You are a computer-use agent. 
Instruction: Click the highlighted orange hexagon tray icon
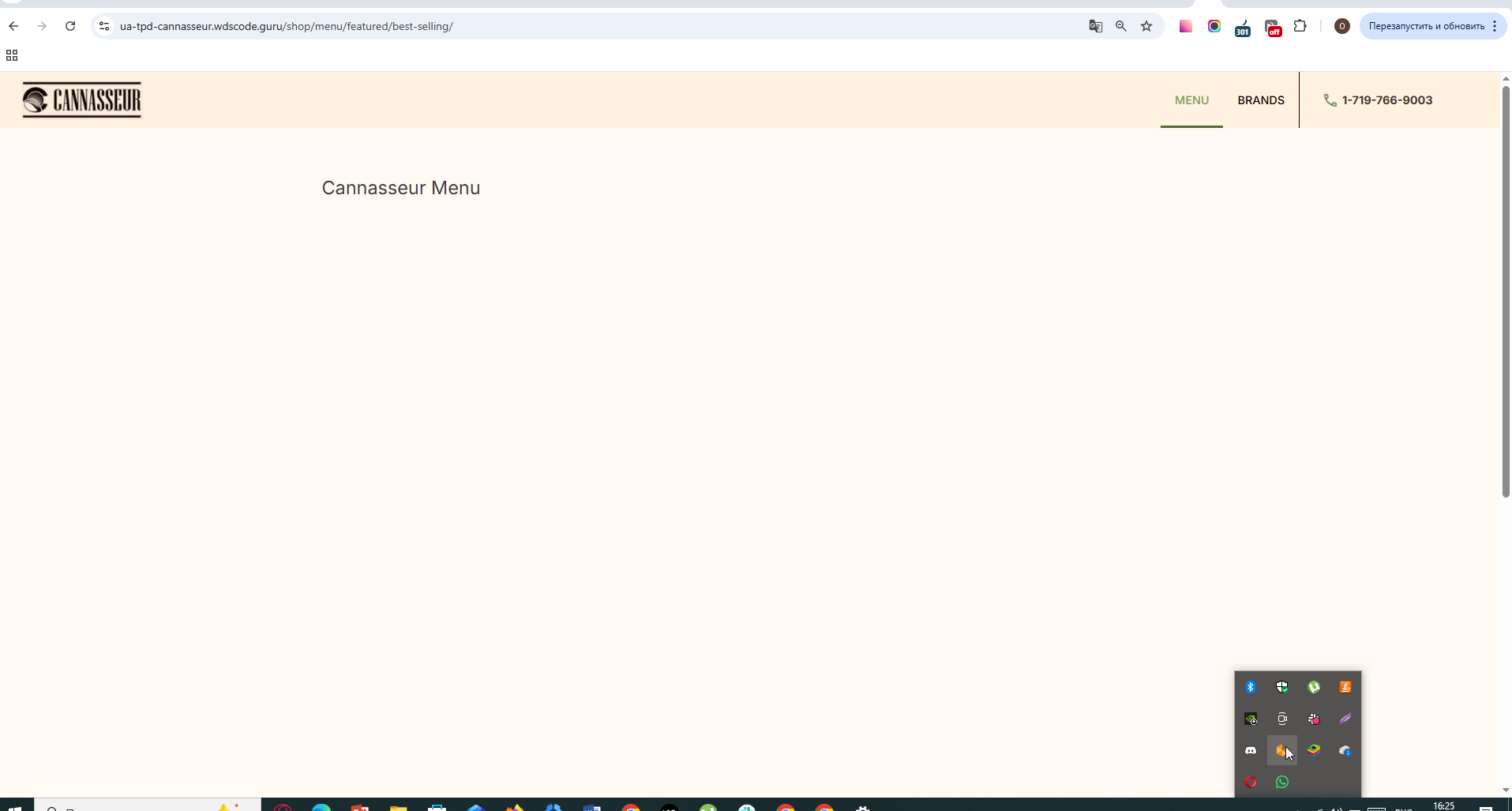1282,750
